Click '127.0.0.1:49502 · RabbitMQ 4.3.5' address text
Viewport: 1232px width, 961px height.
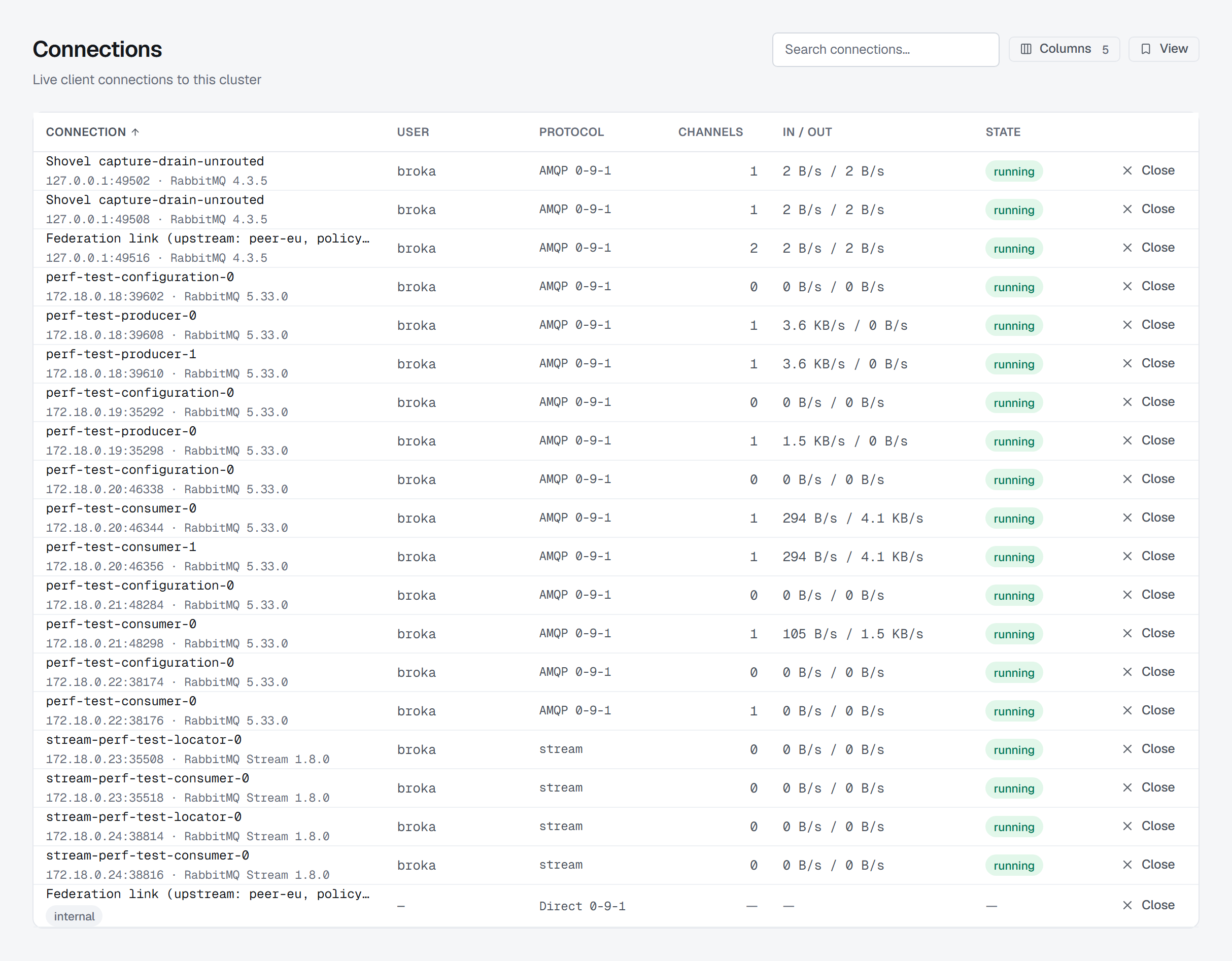coord(157,181)
